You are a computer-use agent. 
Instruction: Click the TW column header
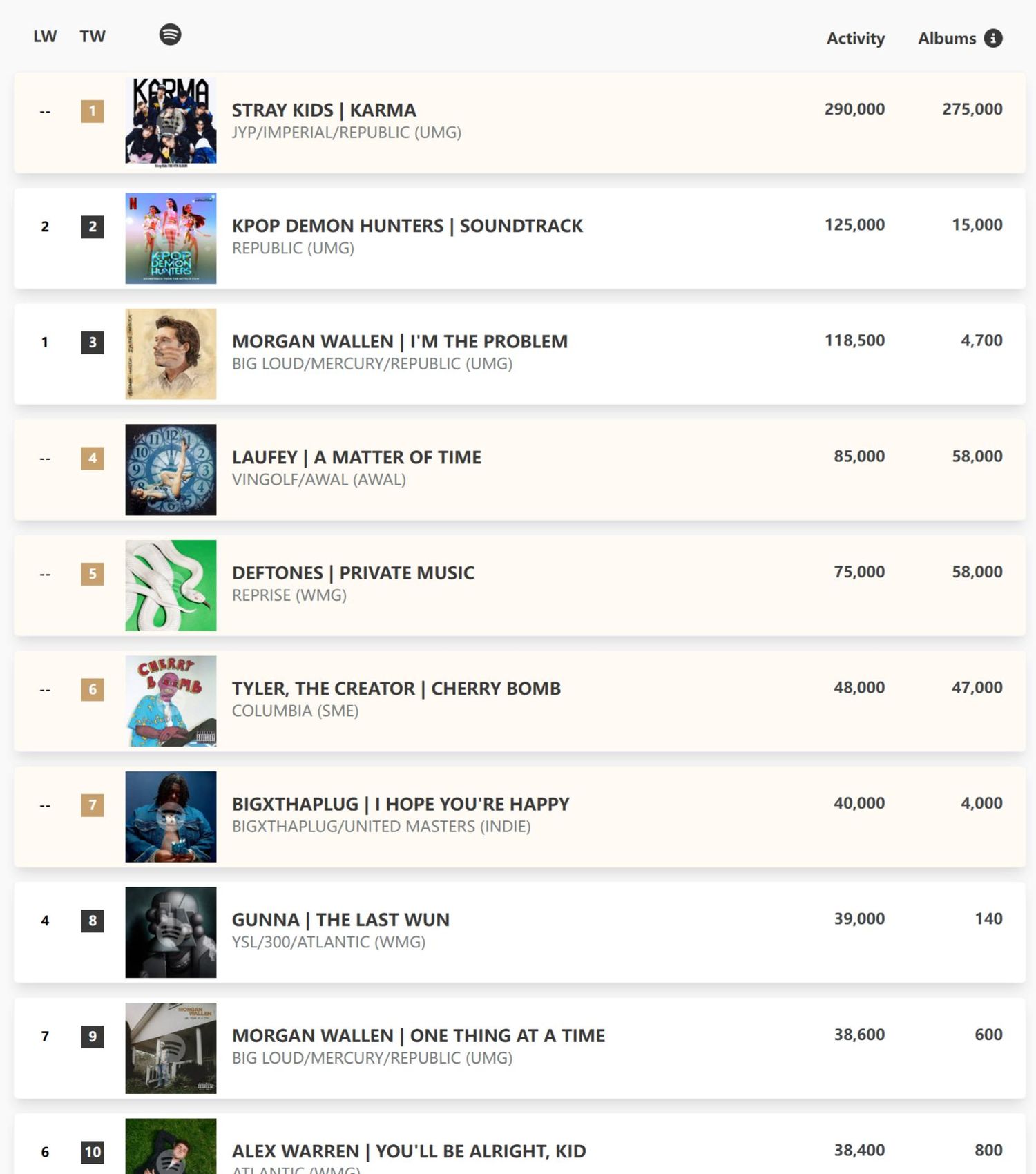(x=93, y=37)
